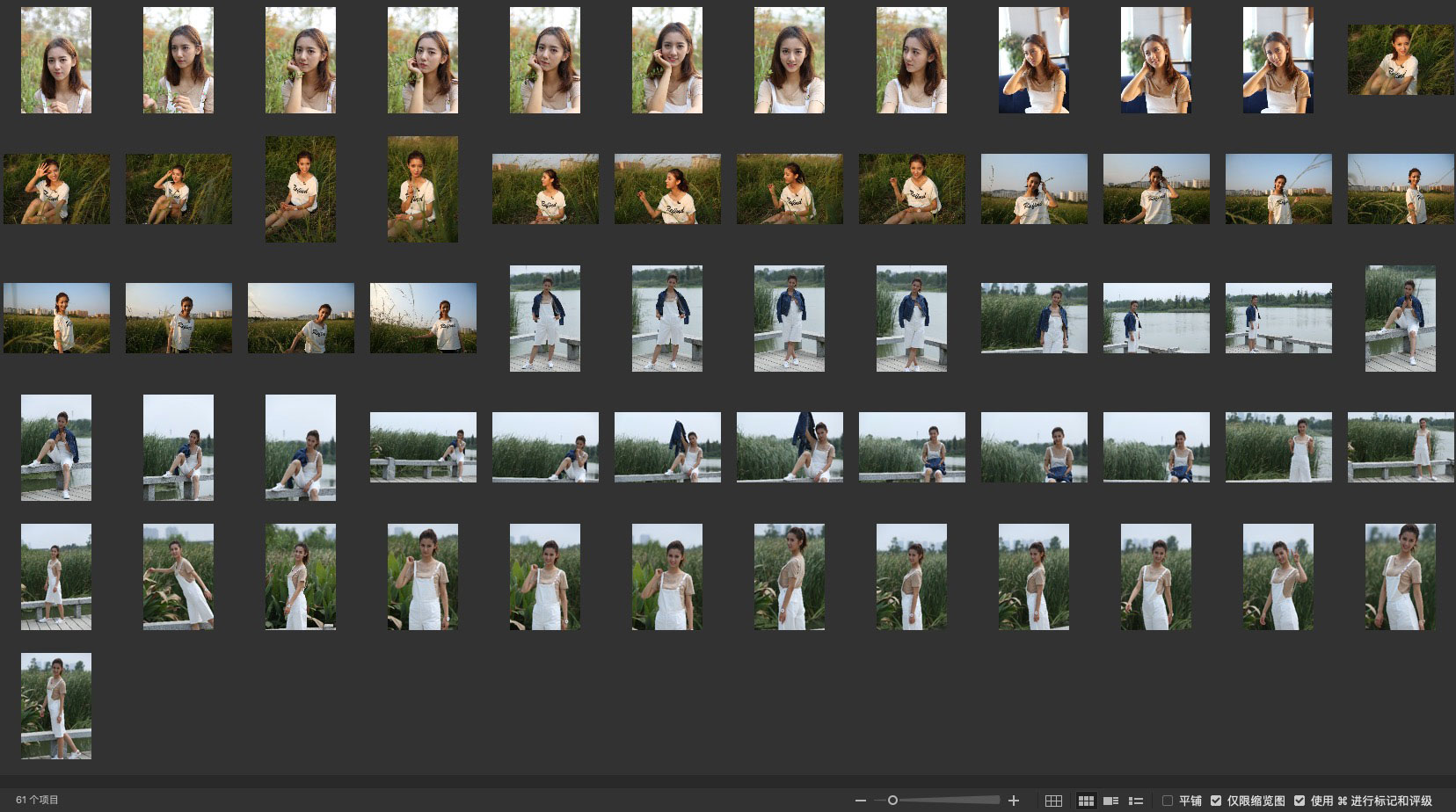Viewport: 1456px width, 812px height.
Task: Switch to list view icon
Action: [x=1136, y=801]
